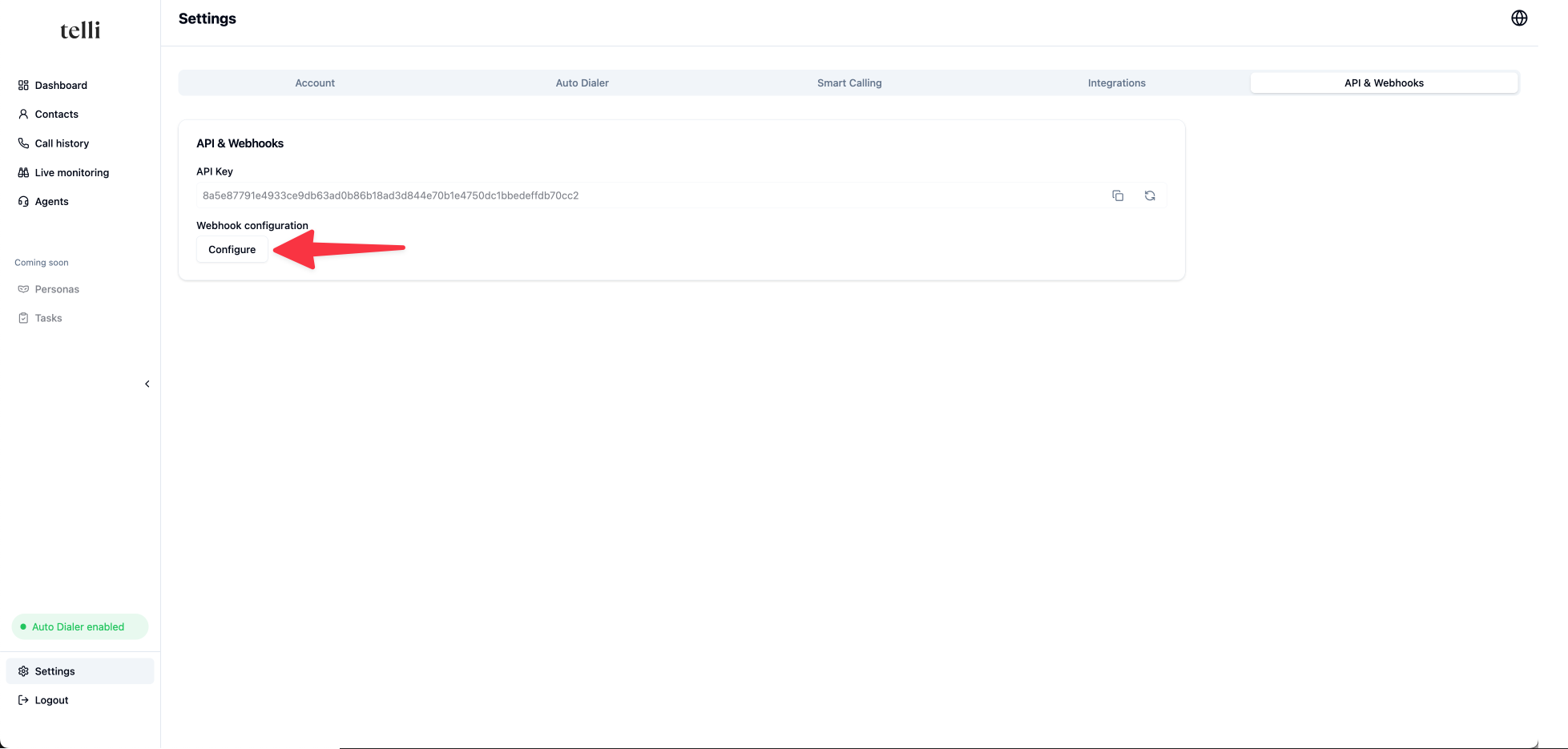Click the Live monitoring binoculars icon
This screenshot has width=1568, height=749.
coord(23,172)
